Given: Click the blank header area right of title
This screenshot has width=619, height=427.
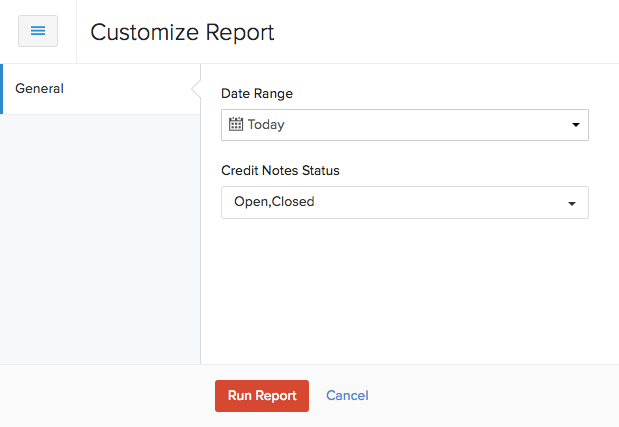Looking at the screenshot, I should (450, 32).
